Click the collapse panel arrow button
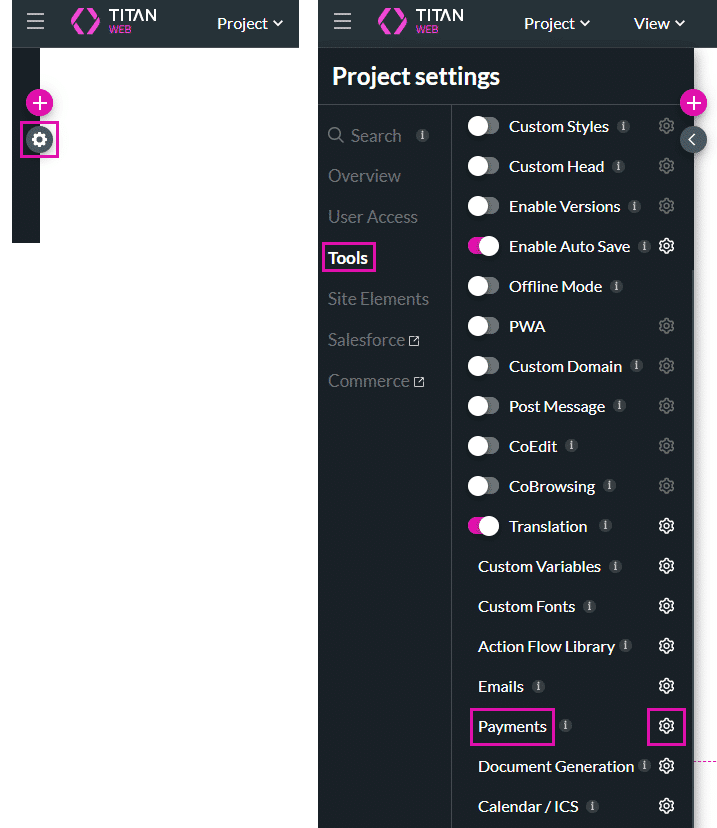 pyautogui.click(x=693, y=139)
